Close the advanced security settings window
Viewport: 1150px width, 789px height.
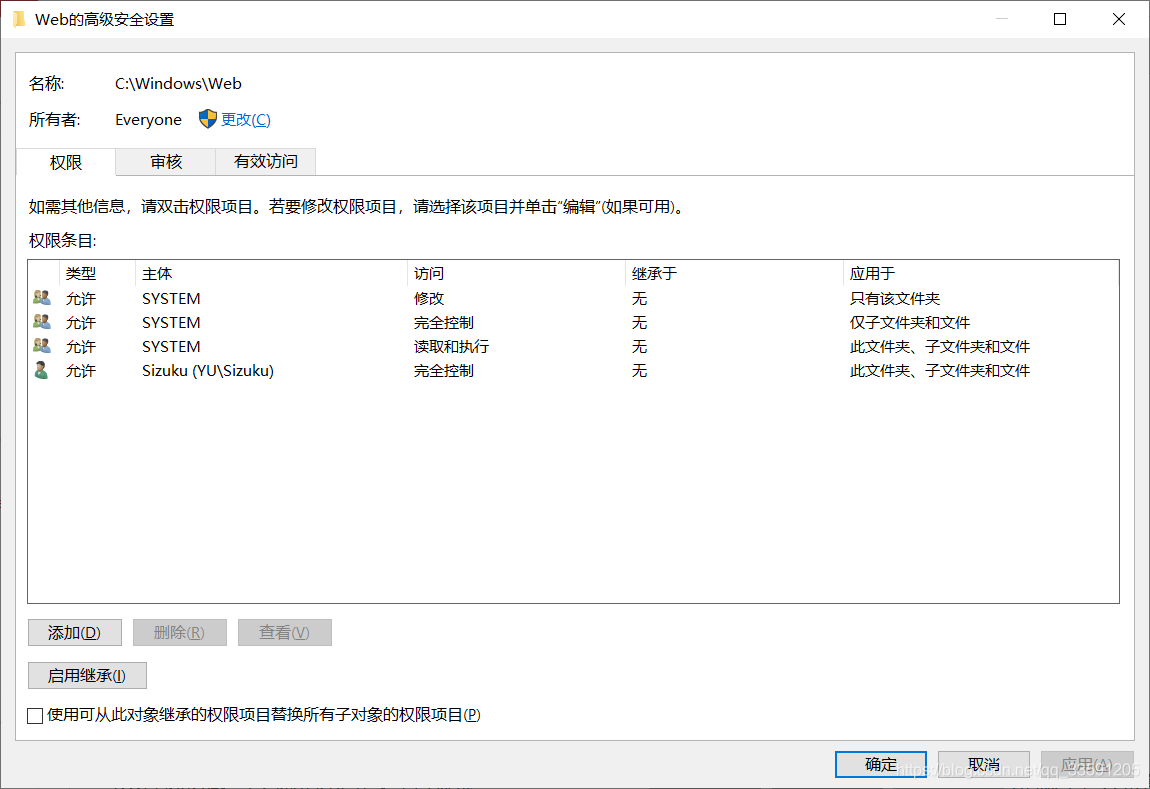pyautogui.click(x=1118, y=19)
